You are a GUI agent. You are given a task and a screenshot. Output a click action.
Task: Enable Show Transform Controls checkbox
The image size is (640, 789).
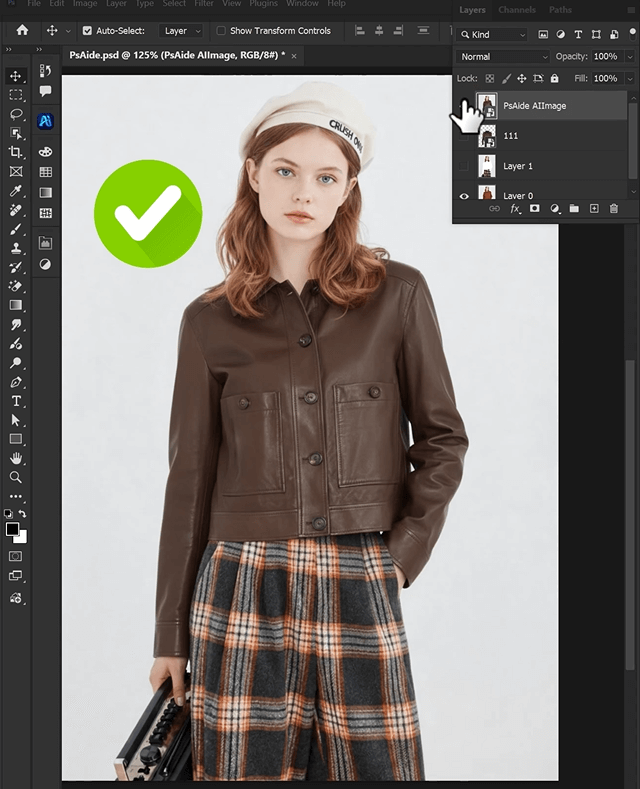pyautogui.click(x=221, y=31)
